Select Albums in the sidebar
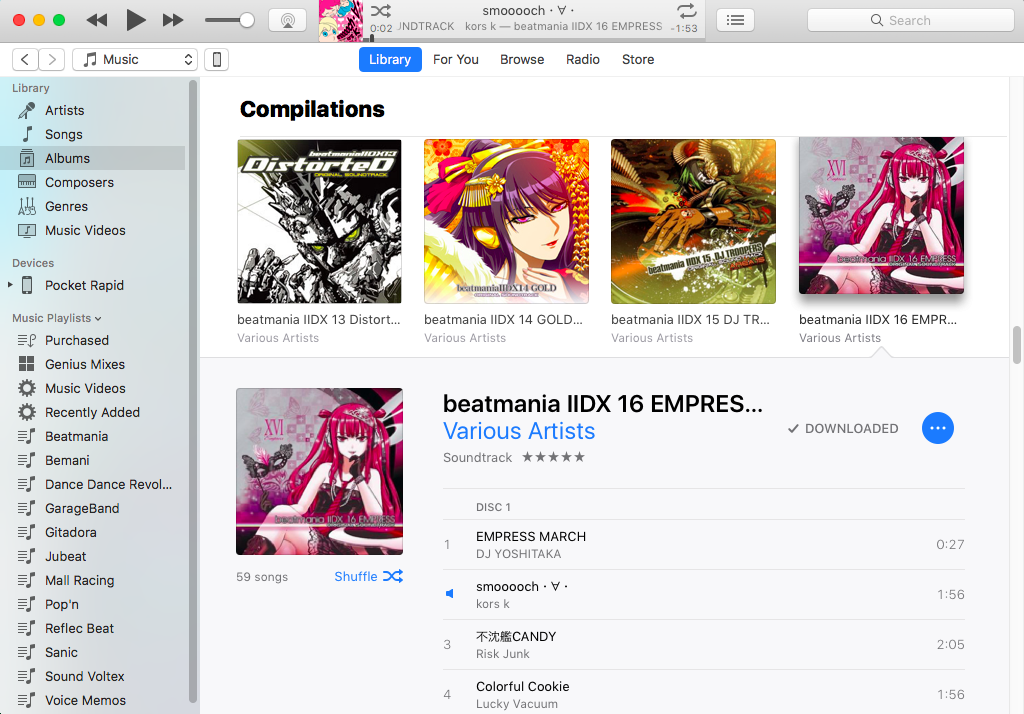The width and height of the screenshot is (1024, 714). [x=93, y=159]
